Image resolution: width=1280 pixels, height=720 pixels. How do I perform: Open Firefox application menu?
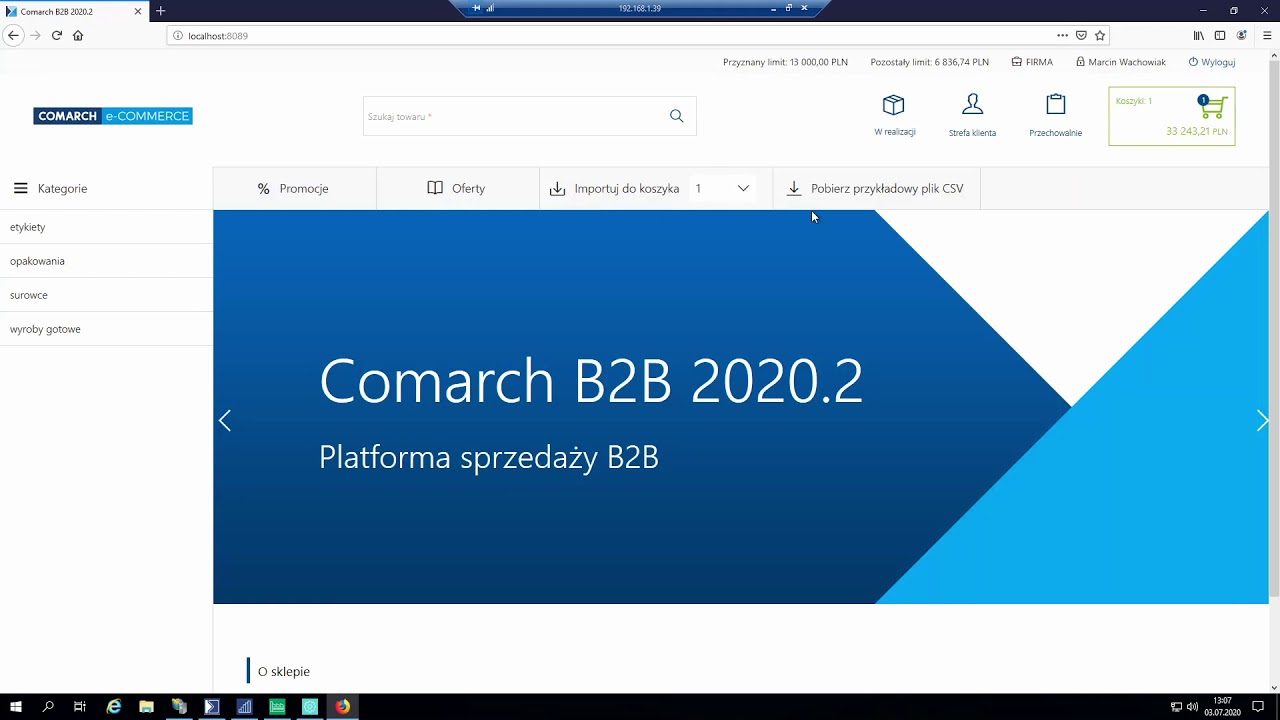[1267, 35]
